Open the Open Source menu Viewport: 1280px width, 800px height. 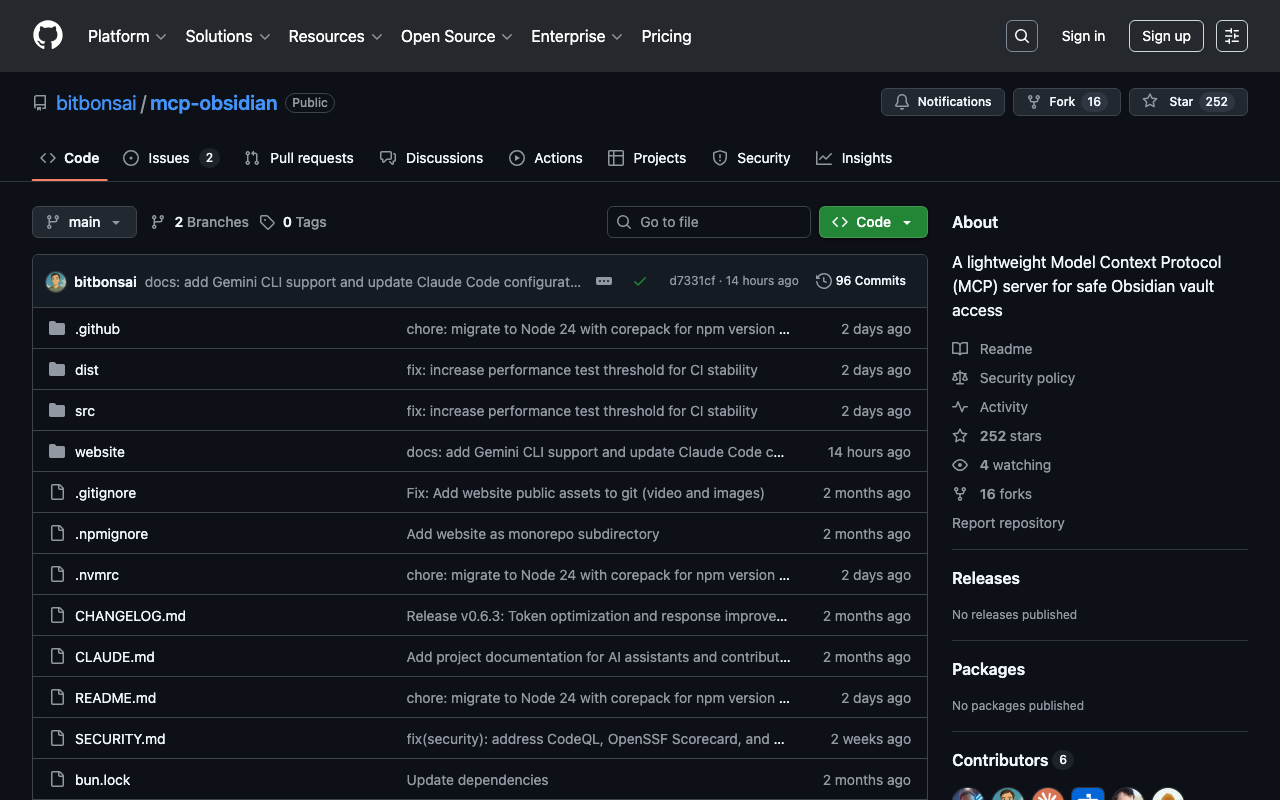pyautogui.click(x=456, y=36)
